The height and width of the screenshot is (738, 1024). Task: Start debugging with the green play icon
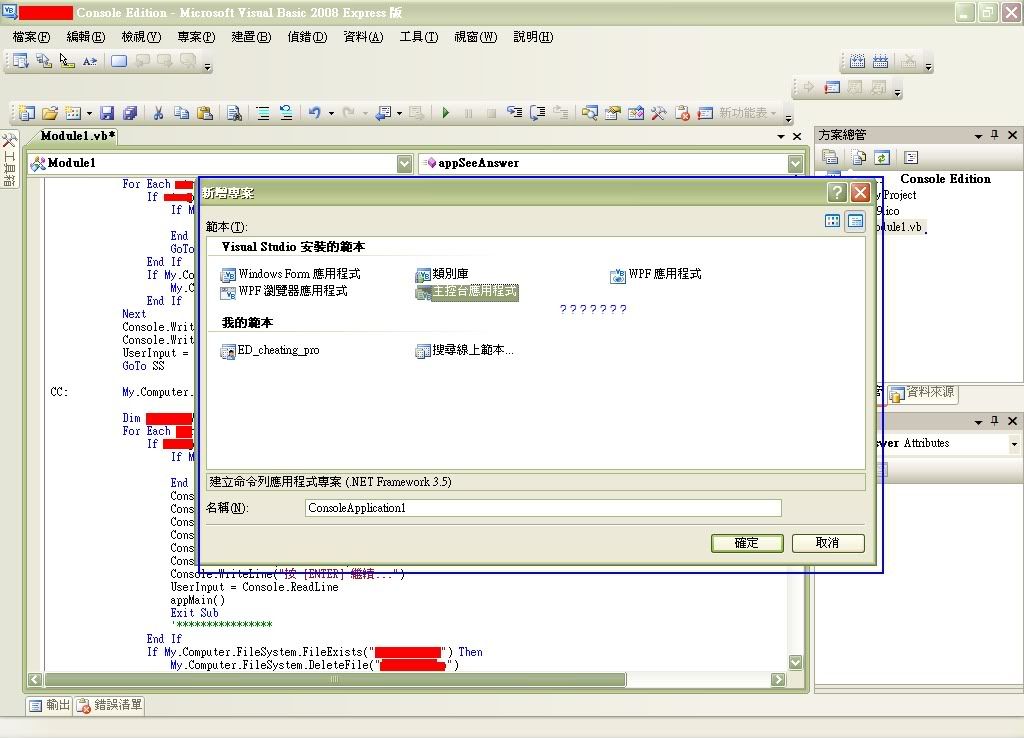[x=445, y=113]
